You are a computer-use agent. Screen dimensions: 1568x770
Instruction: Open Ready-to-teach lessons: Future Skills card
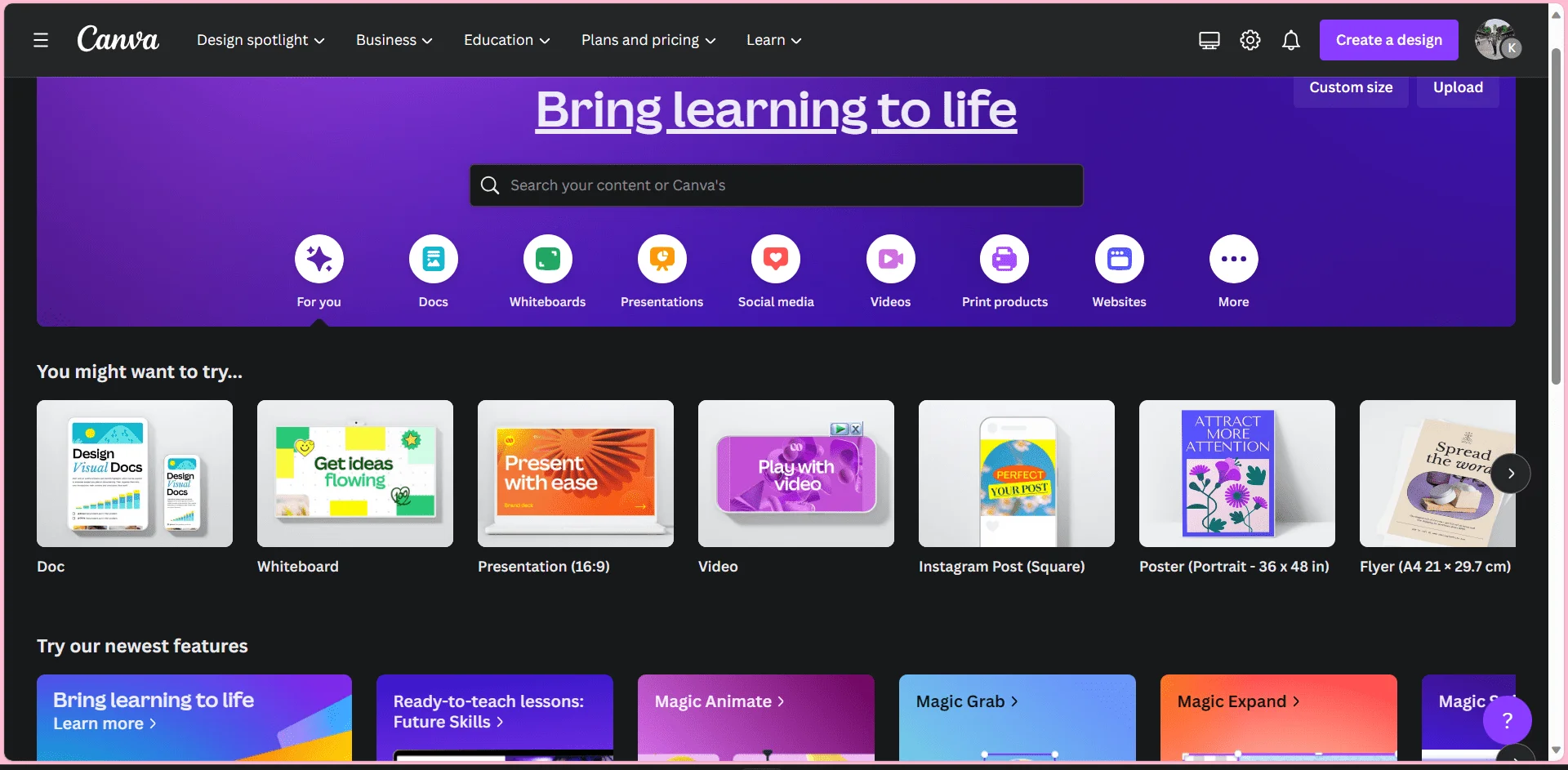click(495, 718)
